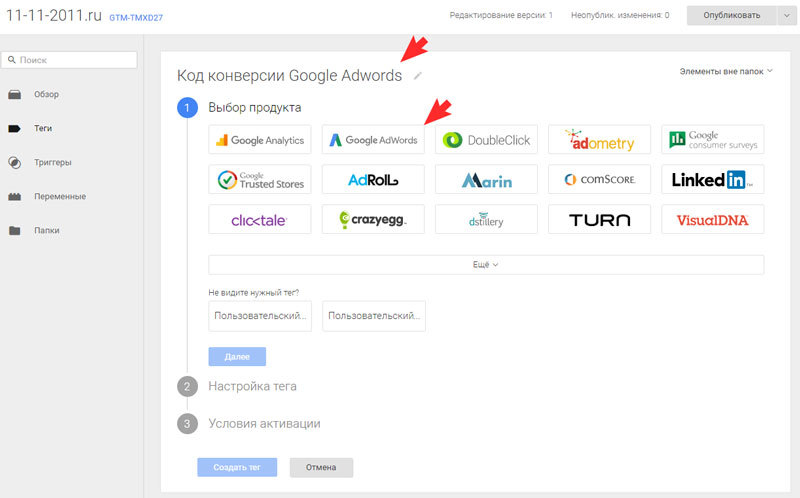
Task: Expand step 3 Условия активации
Action: click(x=264, y=424)
